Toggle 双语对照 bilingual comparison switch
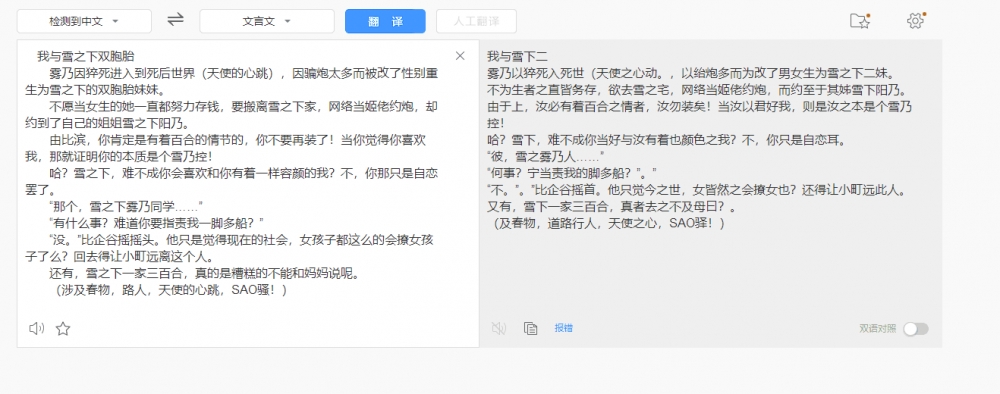Viewport: 1000px width, 394px height. 916,328
